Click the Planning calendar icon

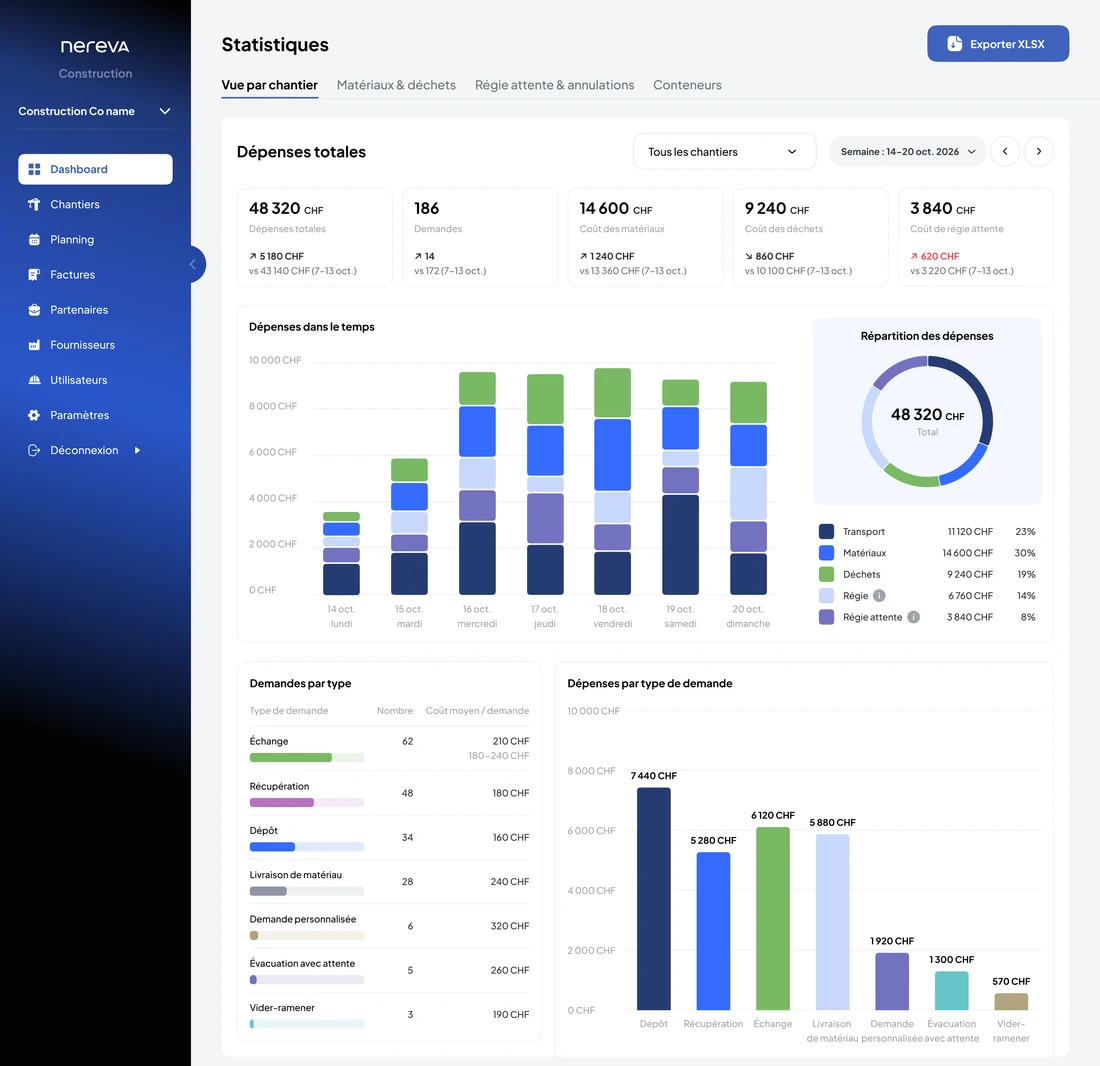34,239
